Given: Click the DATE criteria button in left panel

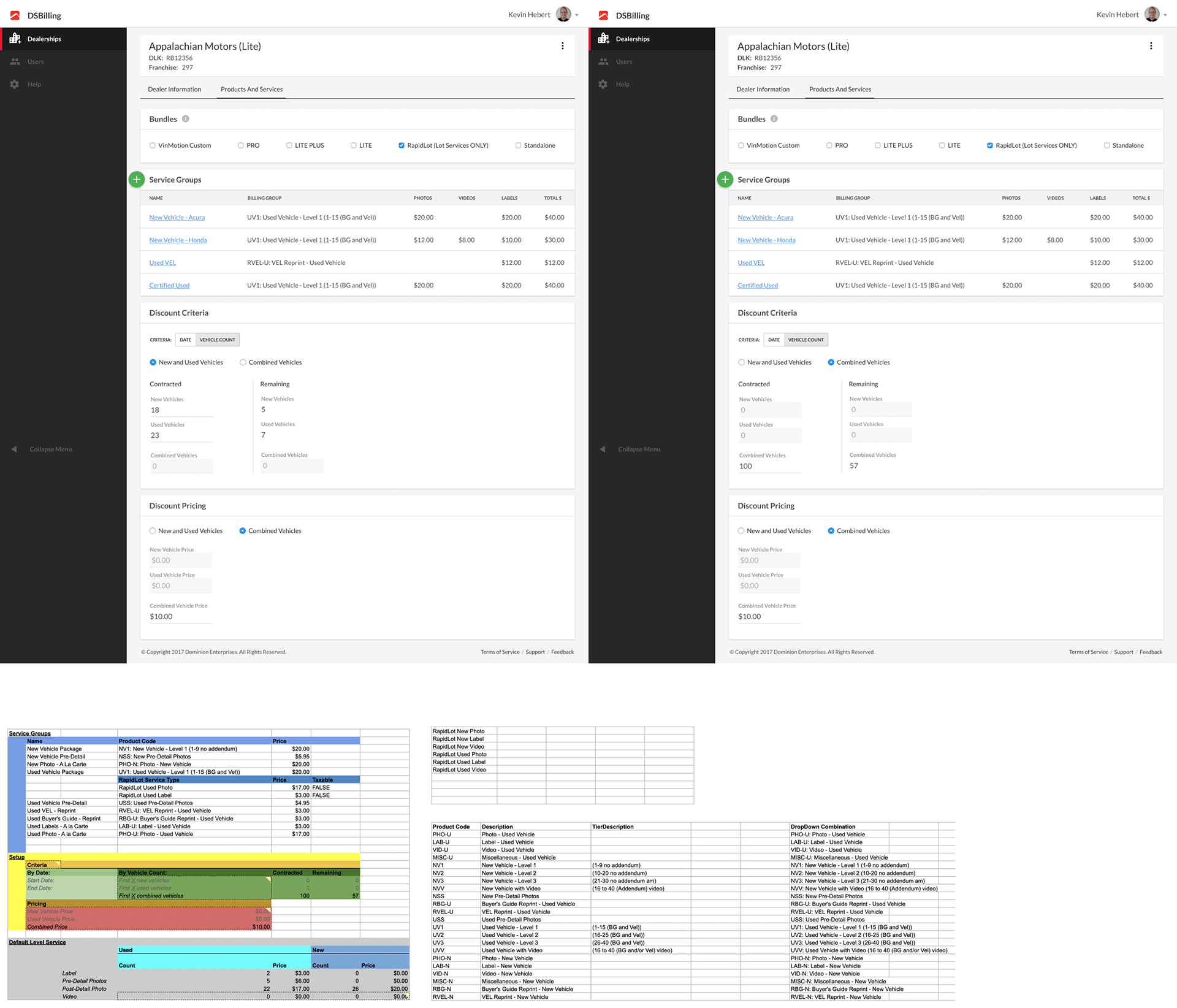Looking at the screenshot, I should (x=185, y=340).
